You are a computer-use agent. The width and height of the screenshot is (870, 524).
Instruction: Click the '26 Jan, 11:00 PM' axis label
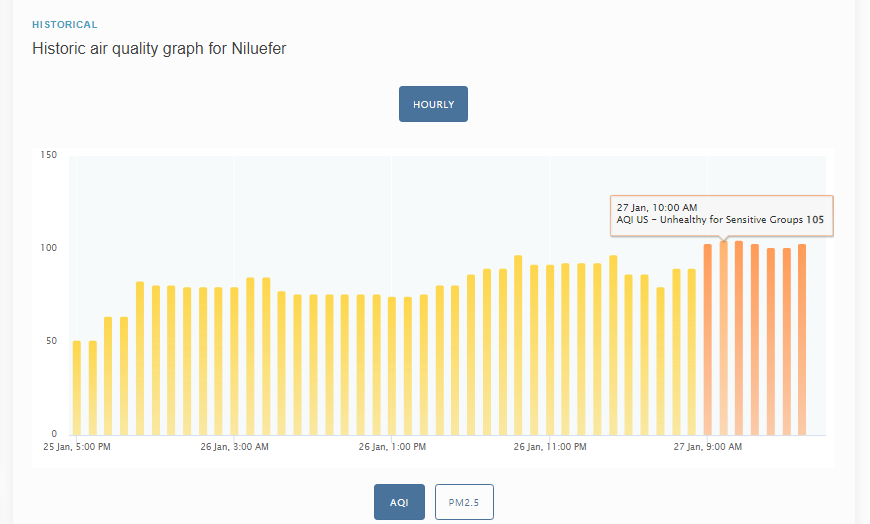tap(550, 447)
